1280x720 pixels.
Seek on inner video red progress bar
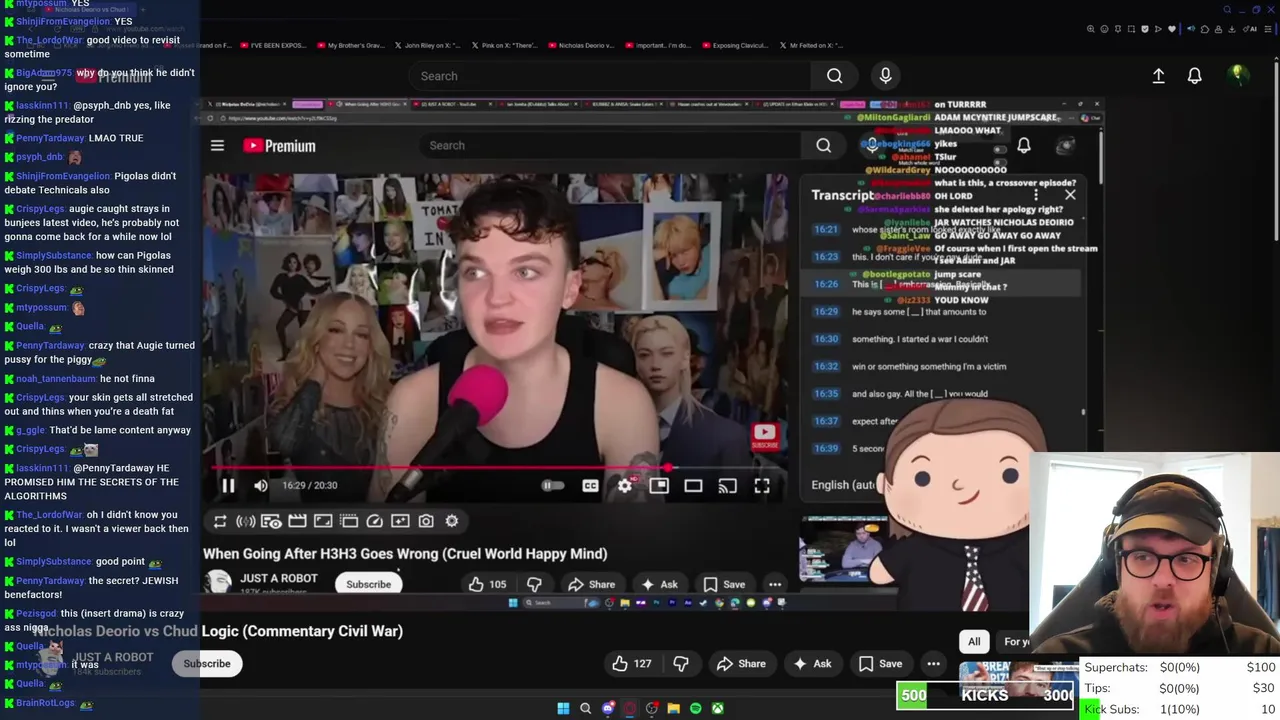(x=496, y=468)
